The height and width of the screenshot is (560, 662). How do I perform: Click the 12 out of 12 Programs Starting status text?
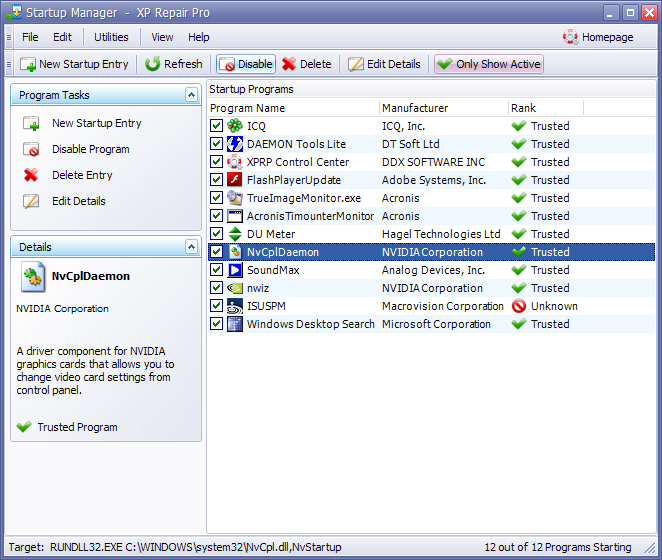558,547
